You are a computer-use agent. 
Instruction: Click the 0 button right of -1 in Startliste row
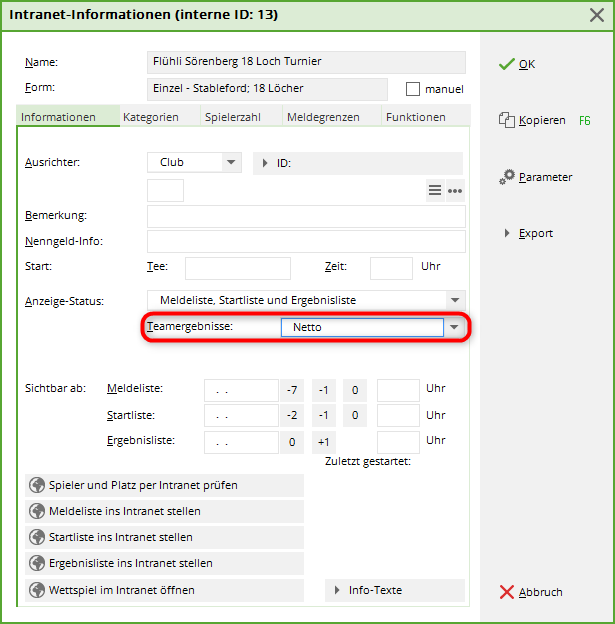(x=355, y=415)
